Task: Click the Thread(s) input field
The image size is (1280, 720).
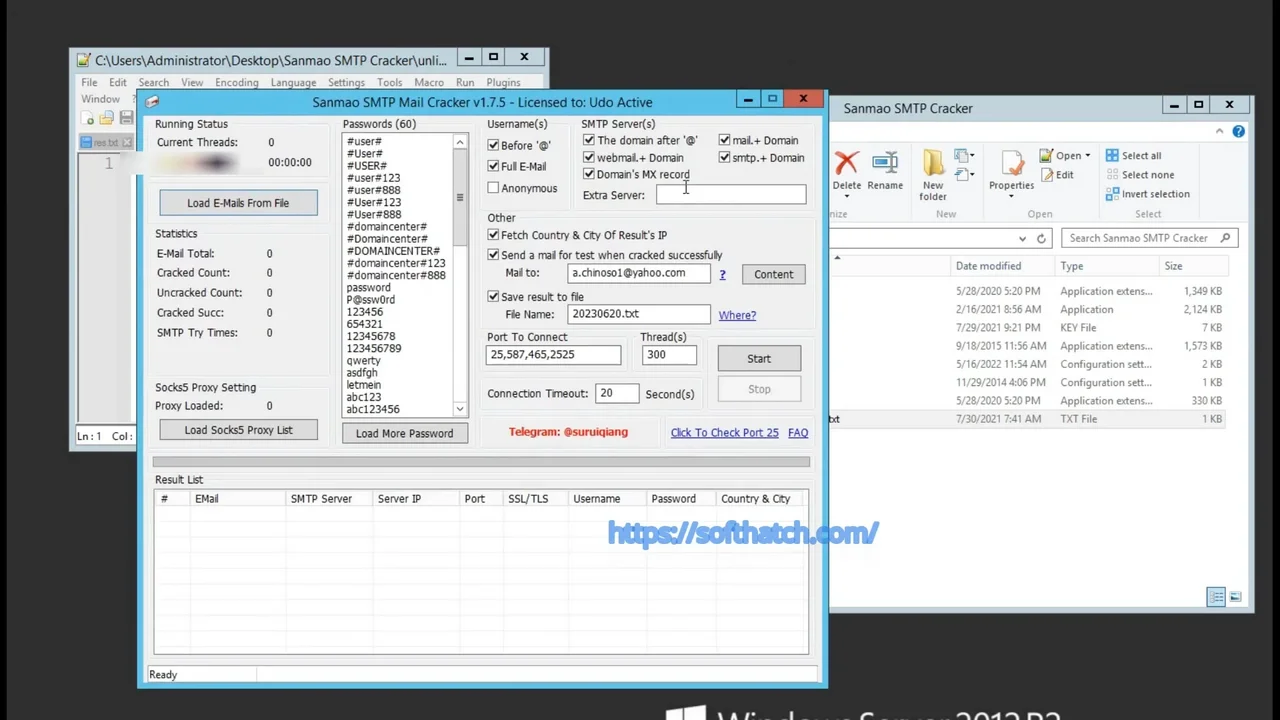Action: [669, 355]
